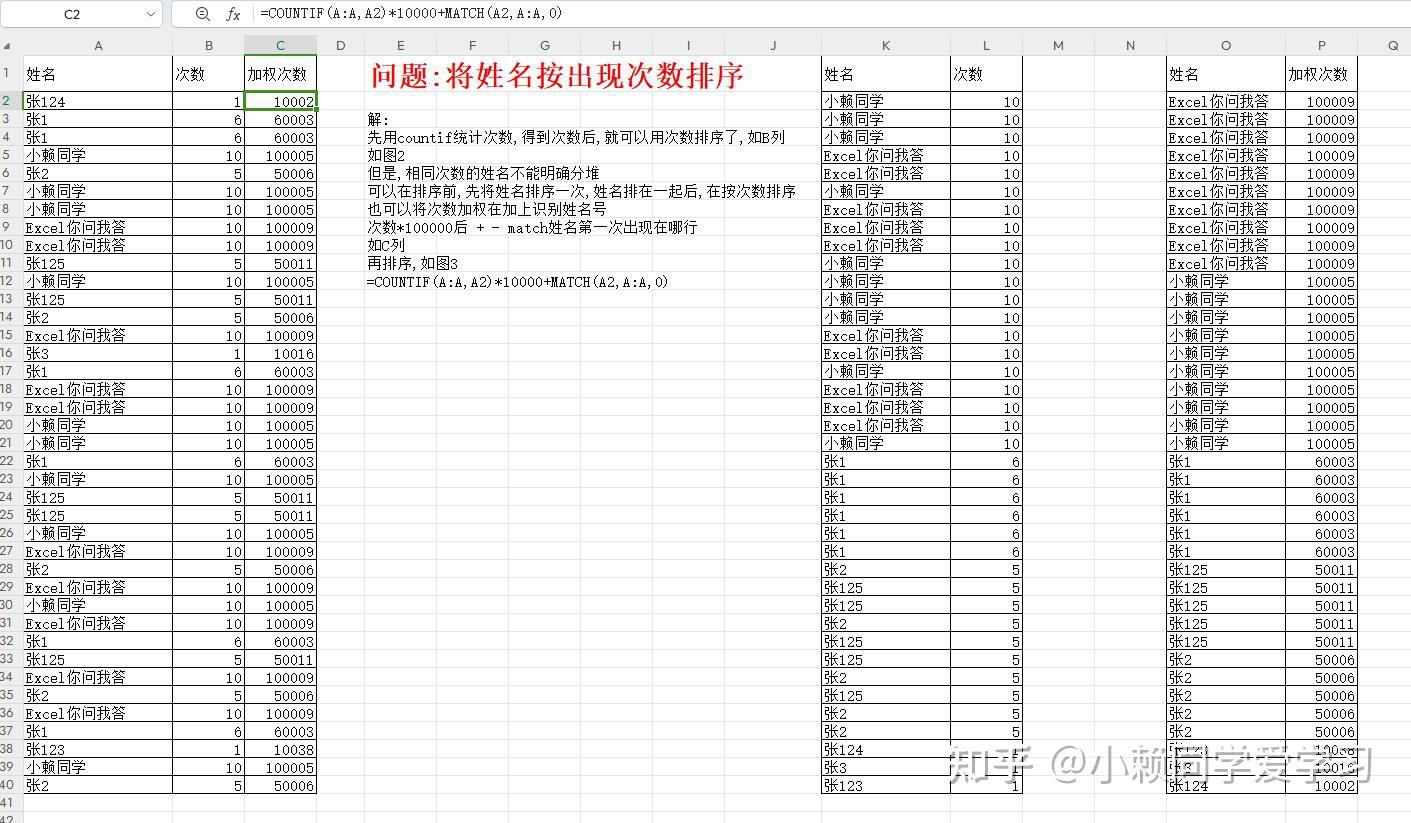Click the select-all corner of the sheet
The height and width of the screenshot is (823, 1411).
click(8, 46)
